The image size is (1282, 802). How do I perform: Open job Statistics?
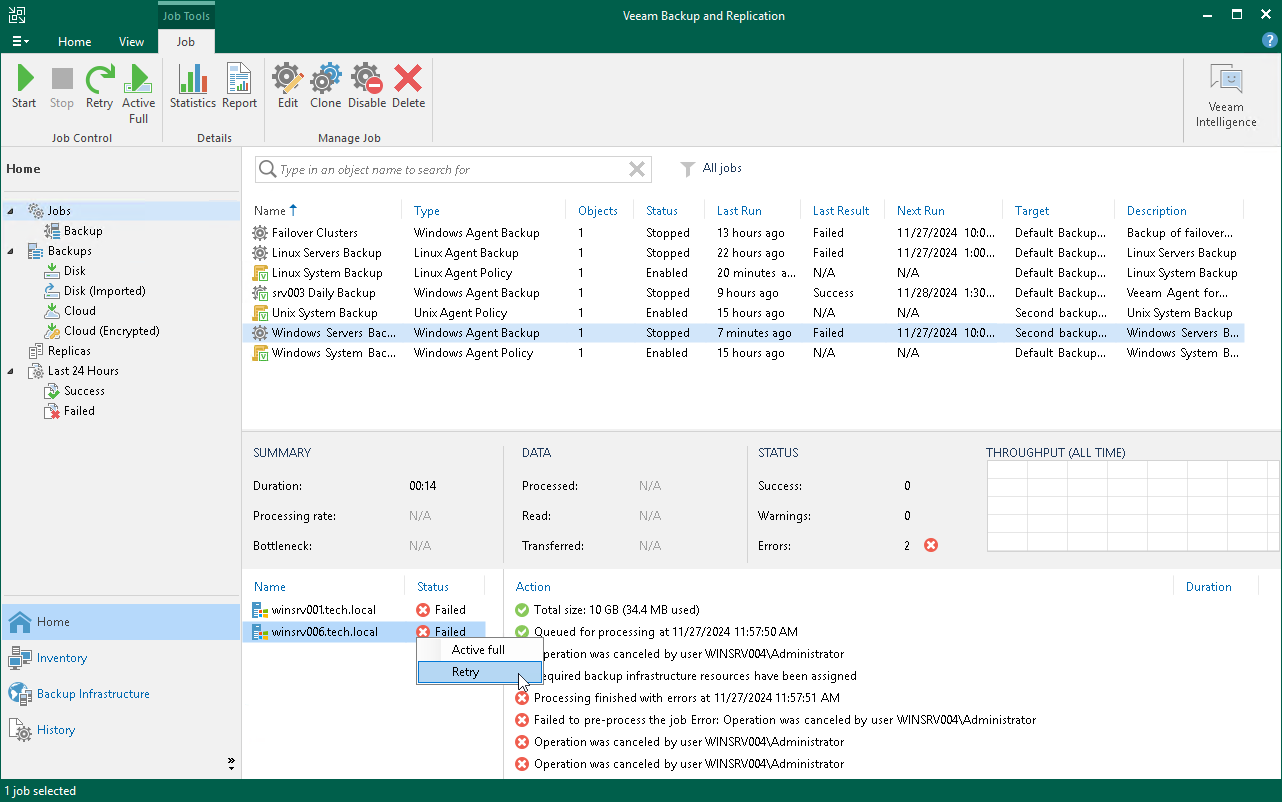point(193,87)
